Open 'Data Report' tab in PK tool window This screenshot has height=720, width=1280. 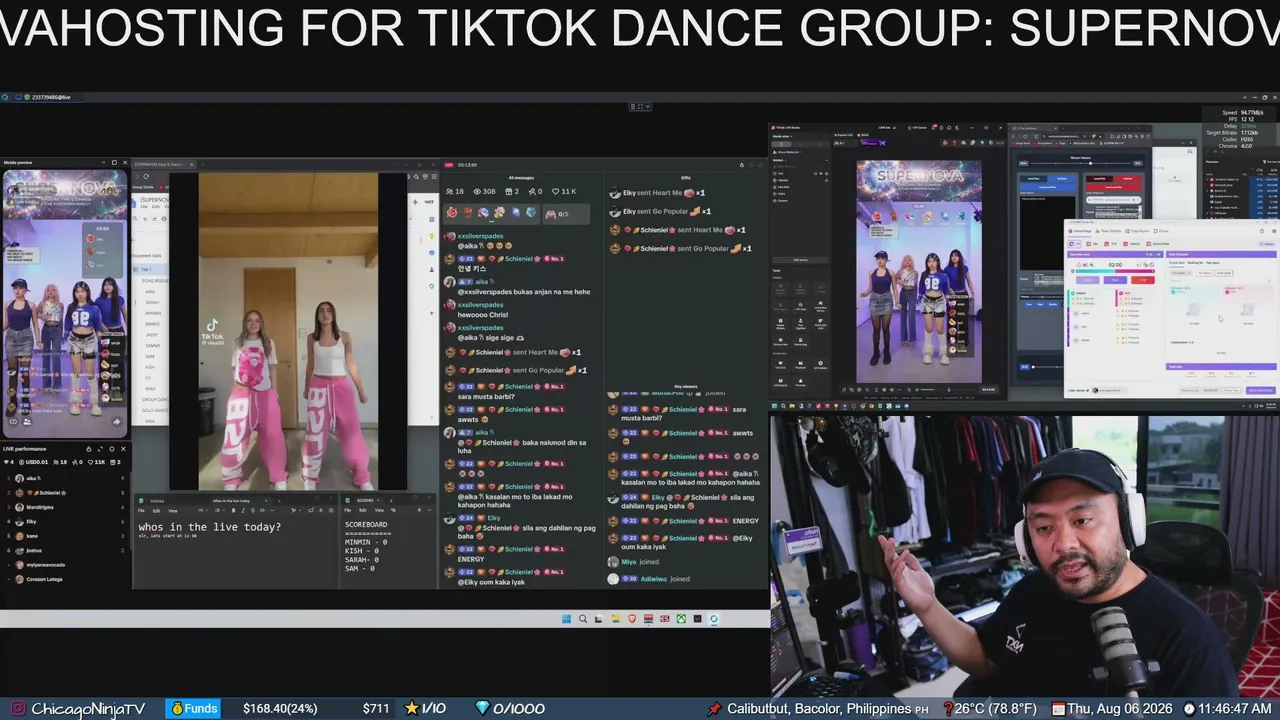[1137, 231]
